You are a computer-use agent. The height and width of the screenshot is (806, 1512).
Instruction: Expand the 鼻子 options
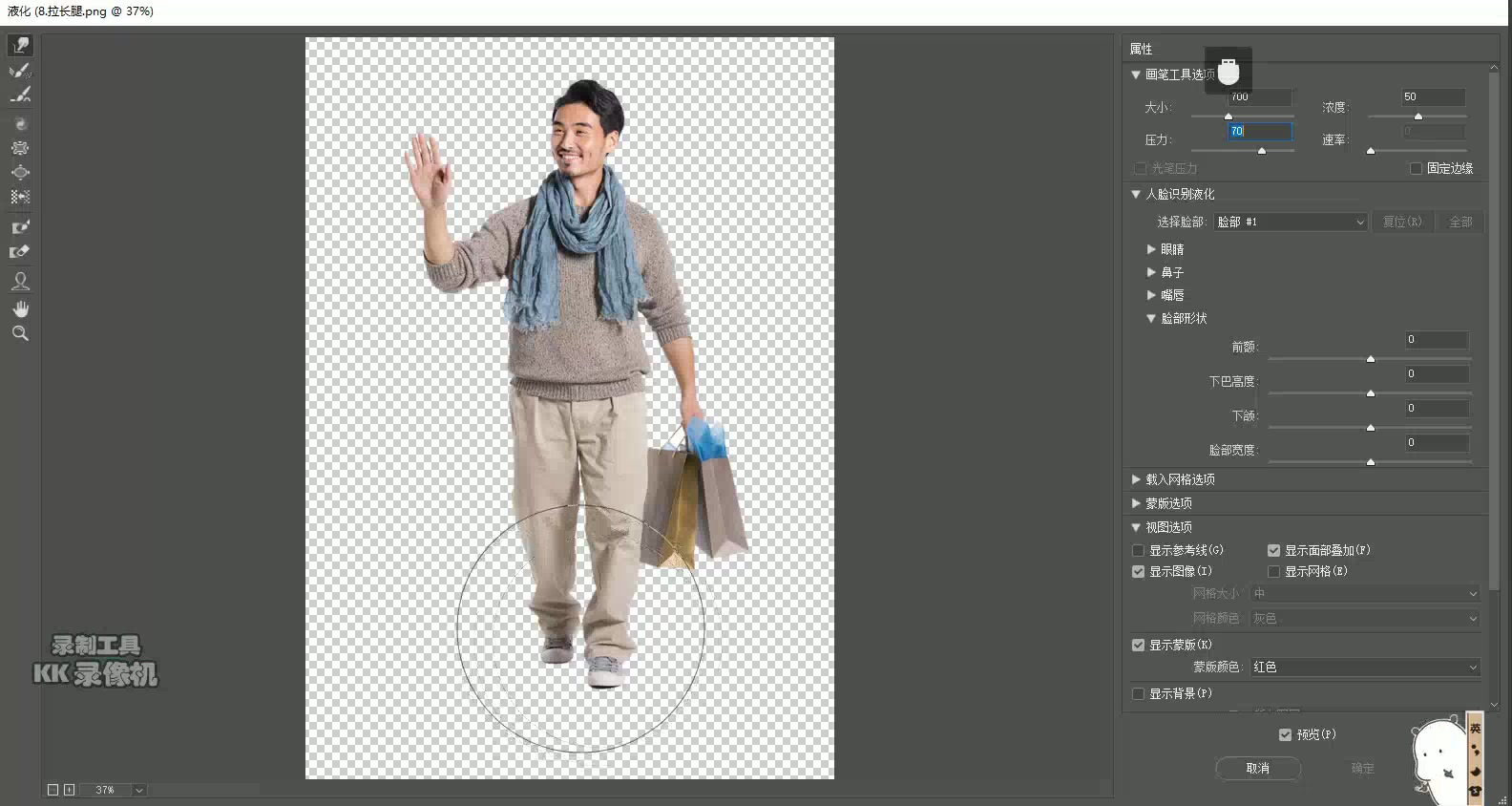click(x=1151, y=272)
